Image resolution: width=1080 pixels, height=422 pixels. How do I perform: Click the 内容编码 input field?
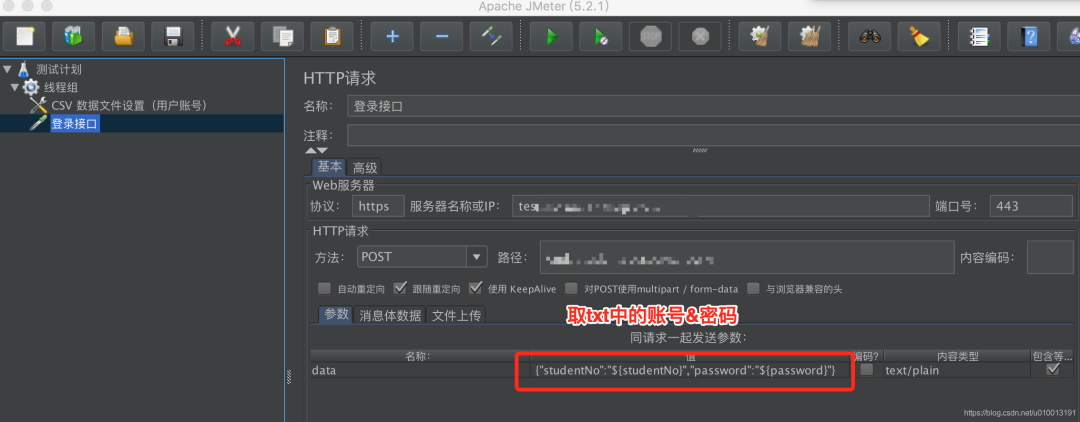(x=1050, y=257)
